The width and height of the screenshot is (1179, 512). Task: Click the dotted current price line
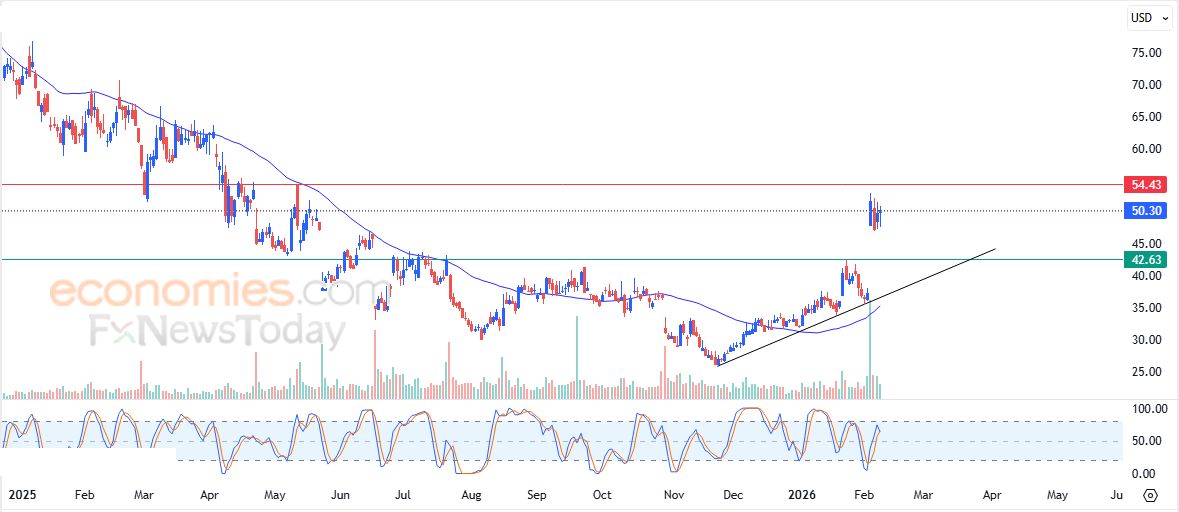[x=600, y=211]
